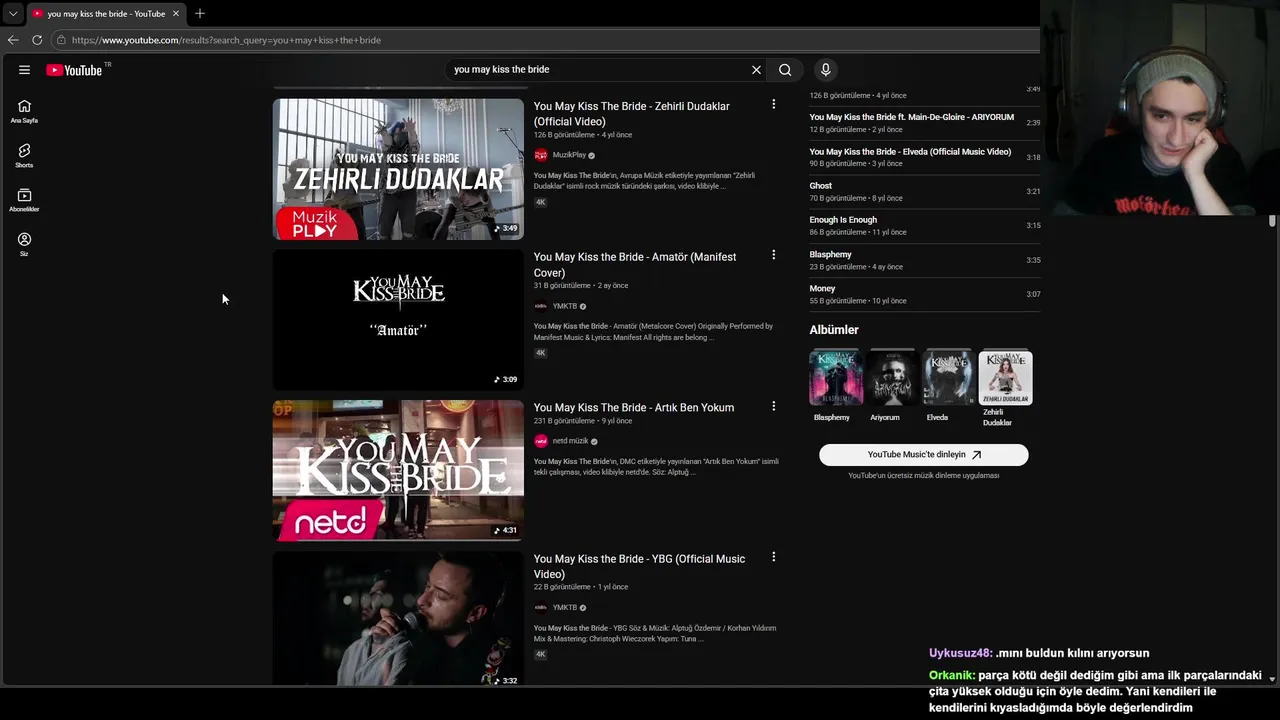Screen dimensions: 1280x720
Task: Play the song Blasphemy from the list
Action: tap(925, 260)
